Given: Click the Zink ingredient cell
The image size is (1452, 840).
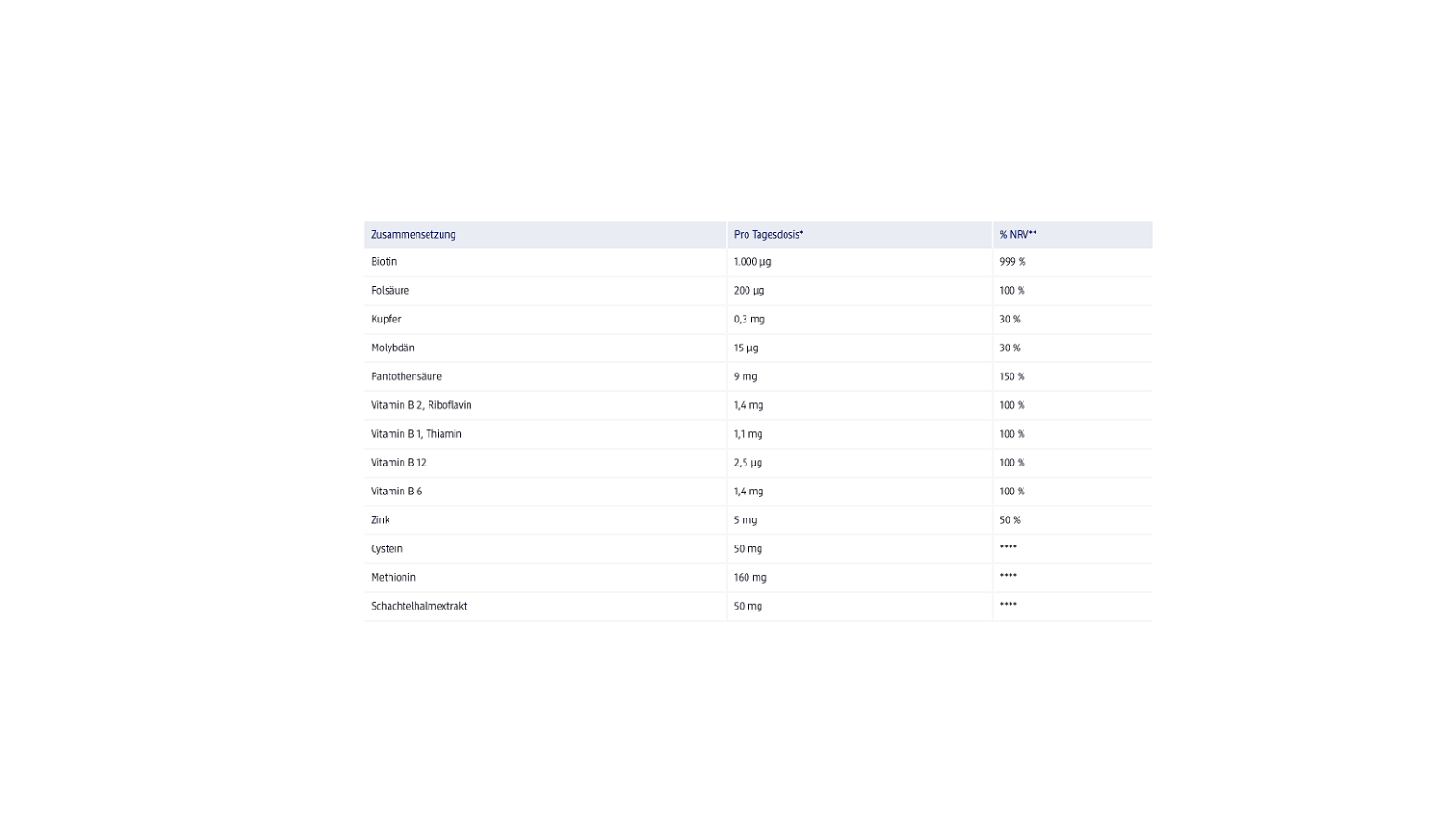Looking at the screenshot, I should pos(380,520).
